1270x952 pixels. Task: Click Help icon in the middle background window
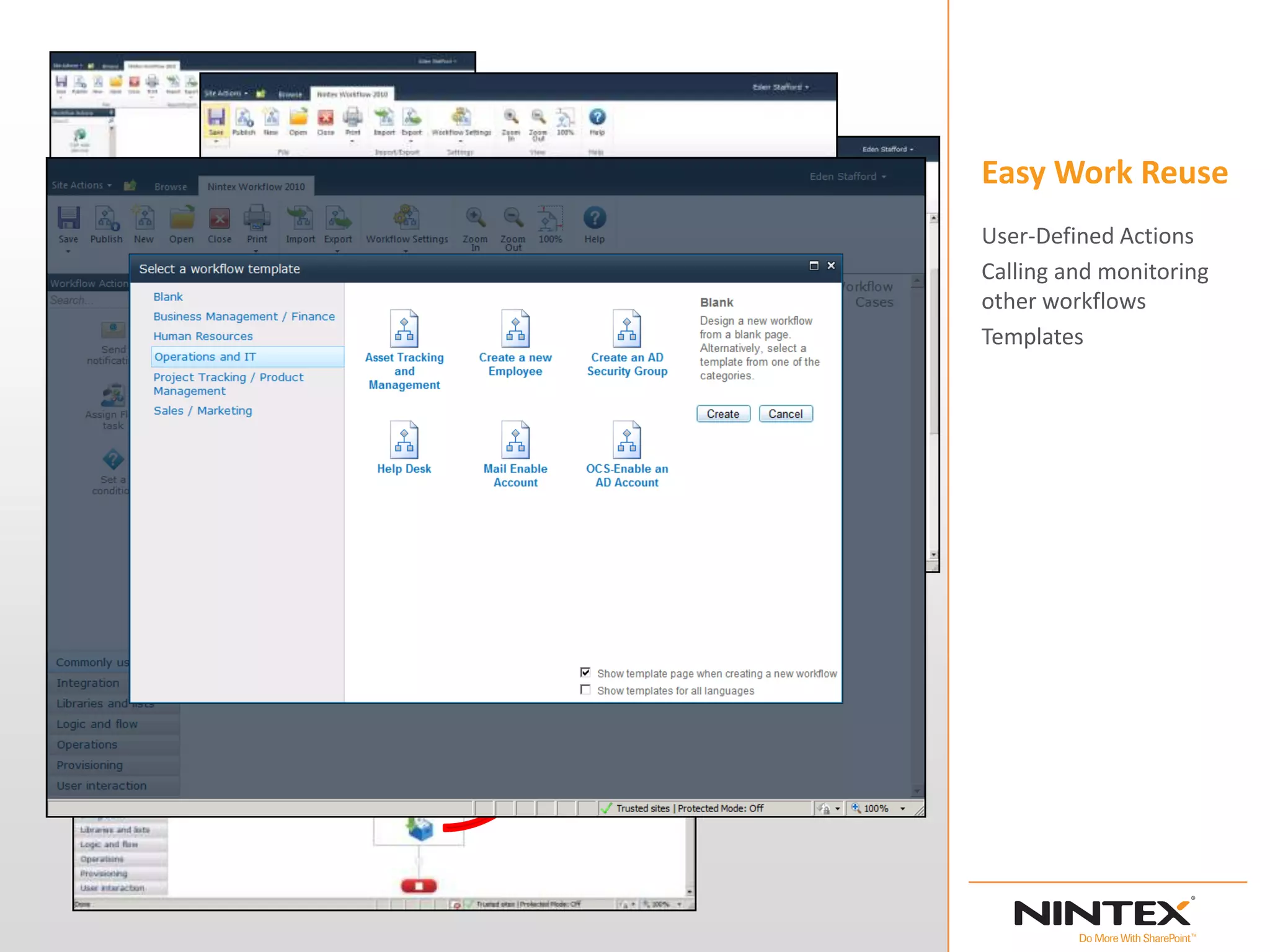(597, 117)
